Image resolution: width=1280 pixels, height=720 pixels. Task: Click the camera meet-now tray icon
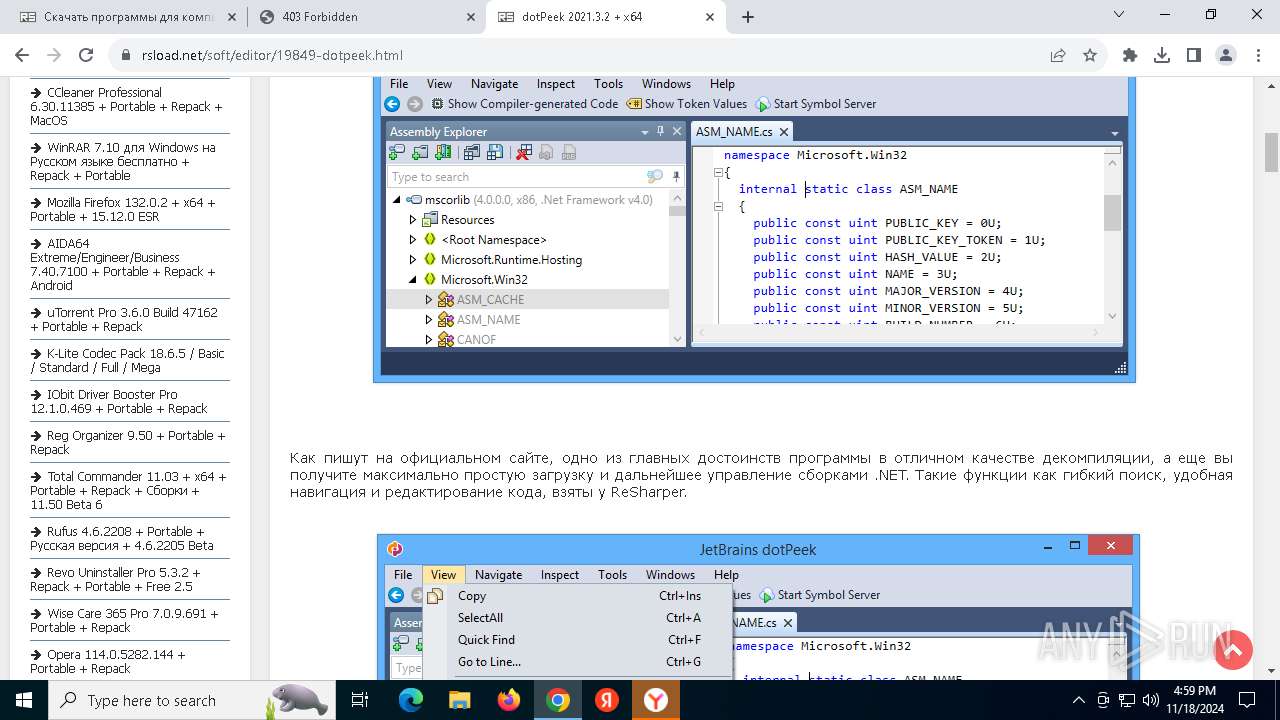[1103, 700]
